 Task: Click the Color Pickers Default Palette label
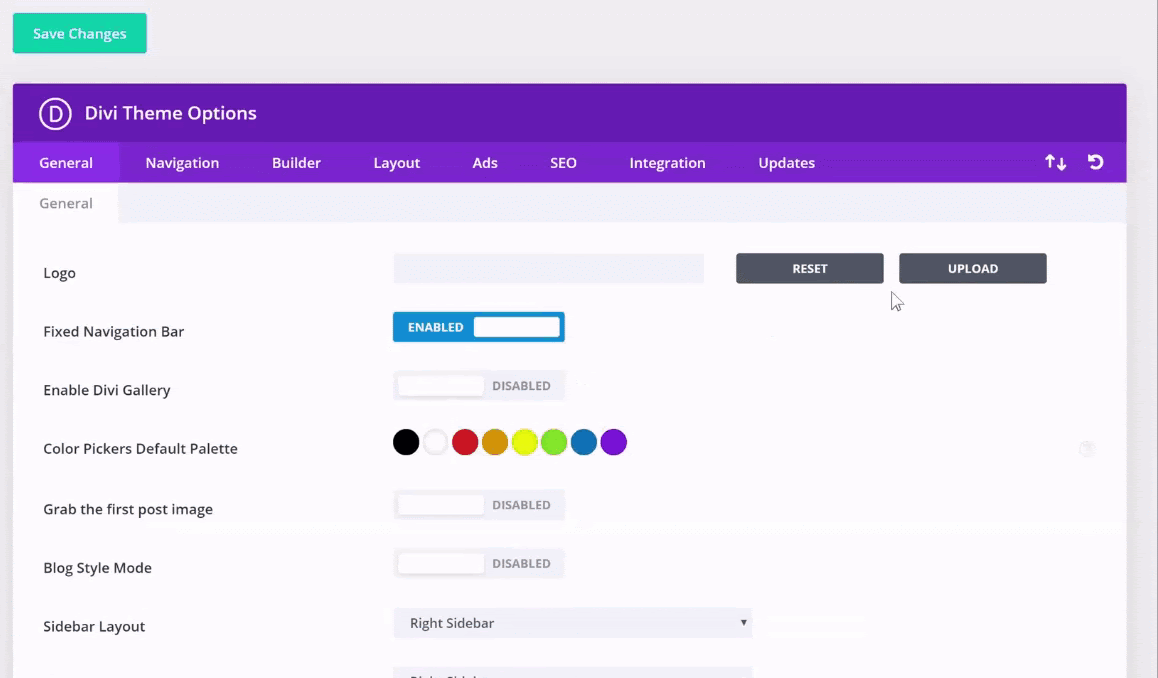click(140, 449)
